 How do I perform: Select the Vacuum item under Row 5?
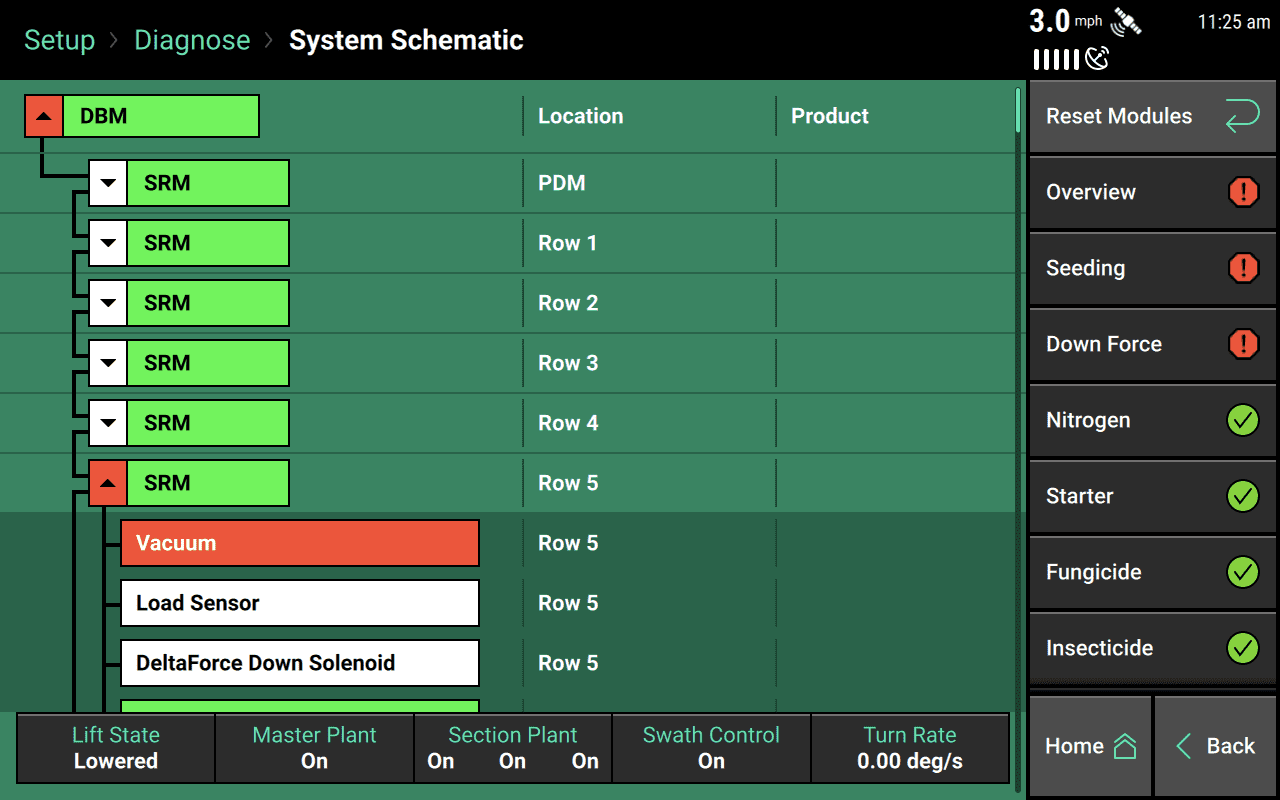pyautogui.click(x=299, y=543)
